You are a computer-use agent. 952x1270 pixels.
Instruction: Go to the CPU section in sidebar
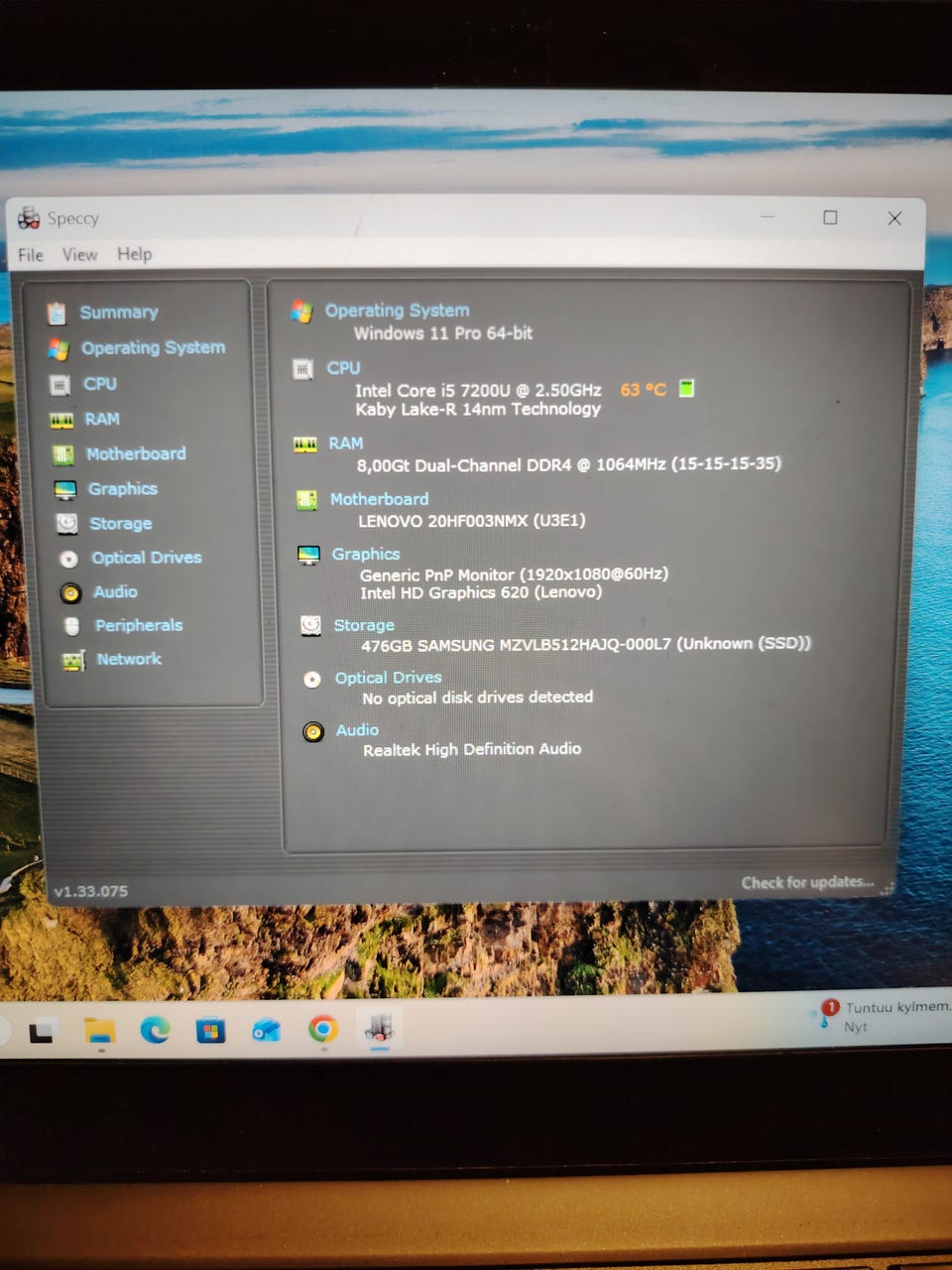100,384
